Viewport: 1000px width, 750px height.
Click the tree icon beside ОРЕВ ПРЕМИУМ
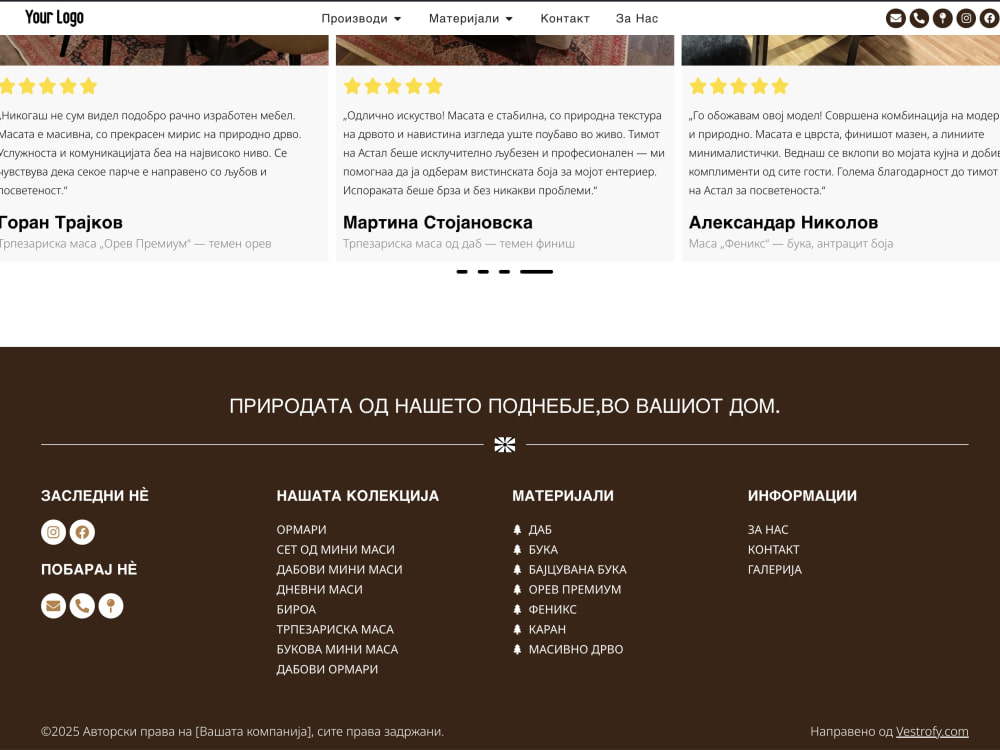point(517,589)
